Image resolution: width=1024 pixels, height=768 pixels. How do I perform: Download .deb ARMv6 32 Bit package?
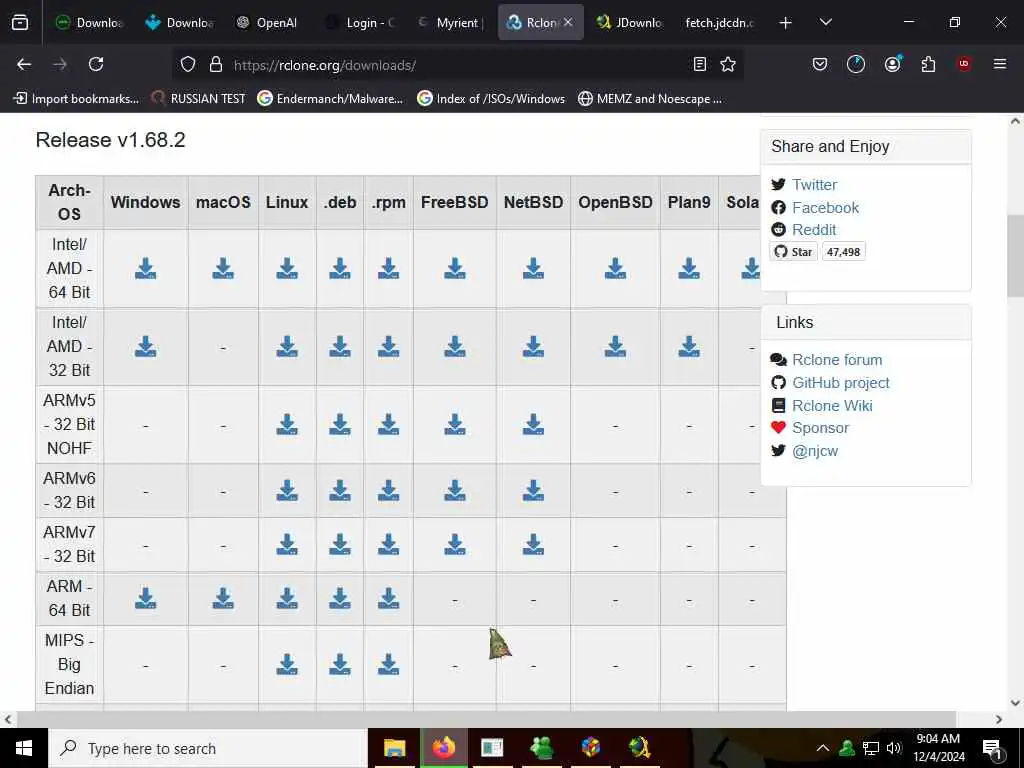340,490
